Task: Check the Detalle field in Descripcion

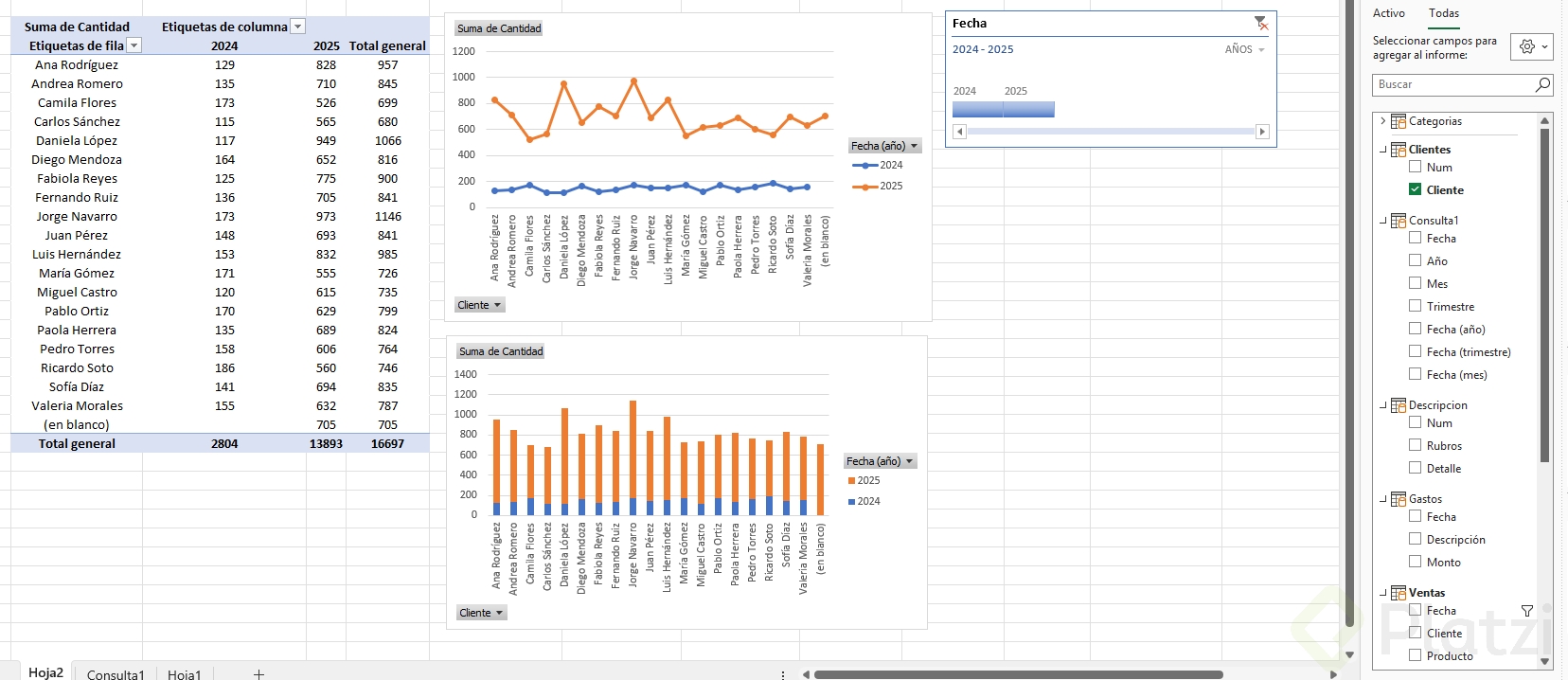Action: 1416,468
